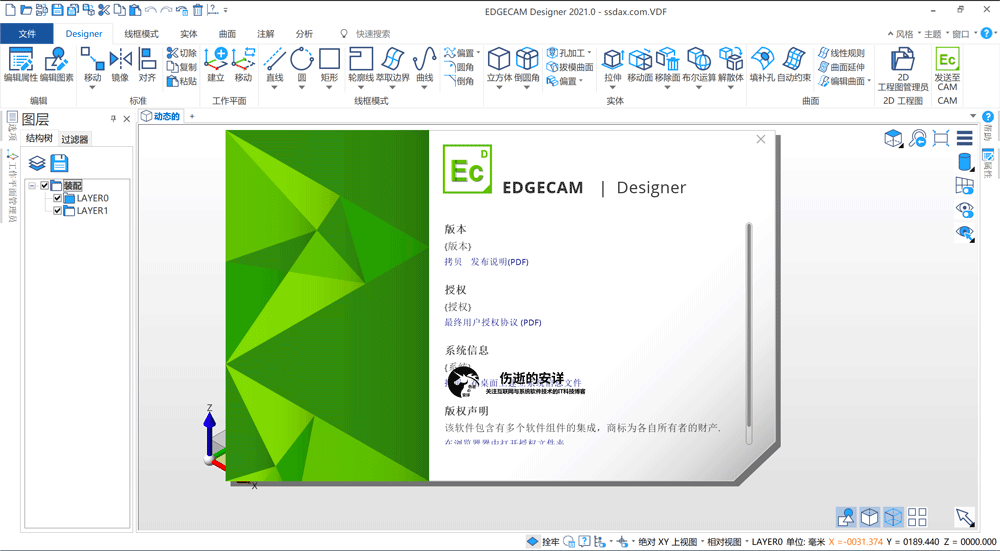Collapse the 装配 tree node
The height and width of the screenshot is (551, 1000).
(32, 186)
